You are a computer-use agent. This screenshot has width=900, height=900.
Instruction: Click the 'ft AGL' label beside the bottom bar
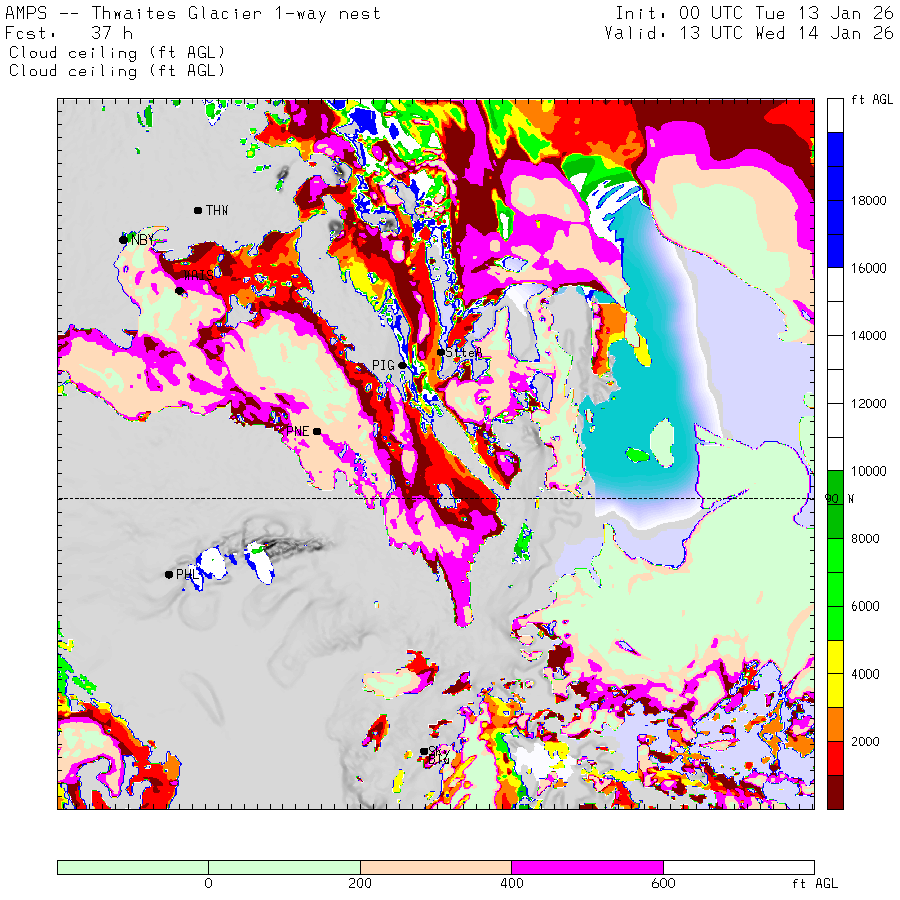tap(814, 883)
